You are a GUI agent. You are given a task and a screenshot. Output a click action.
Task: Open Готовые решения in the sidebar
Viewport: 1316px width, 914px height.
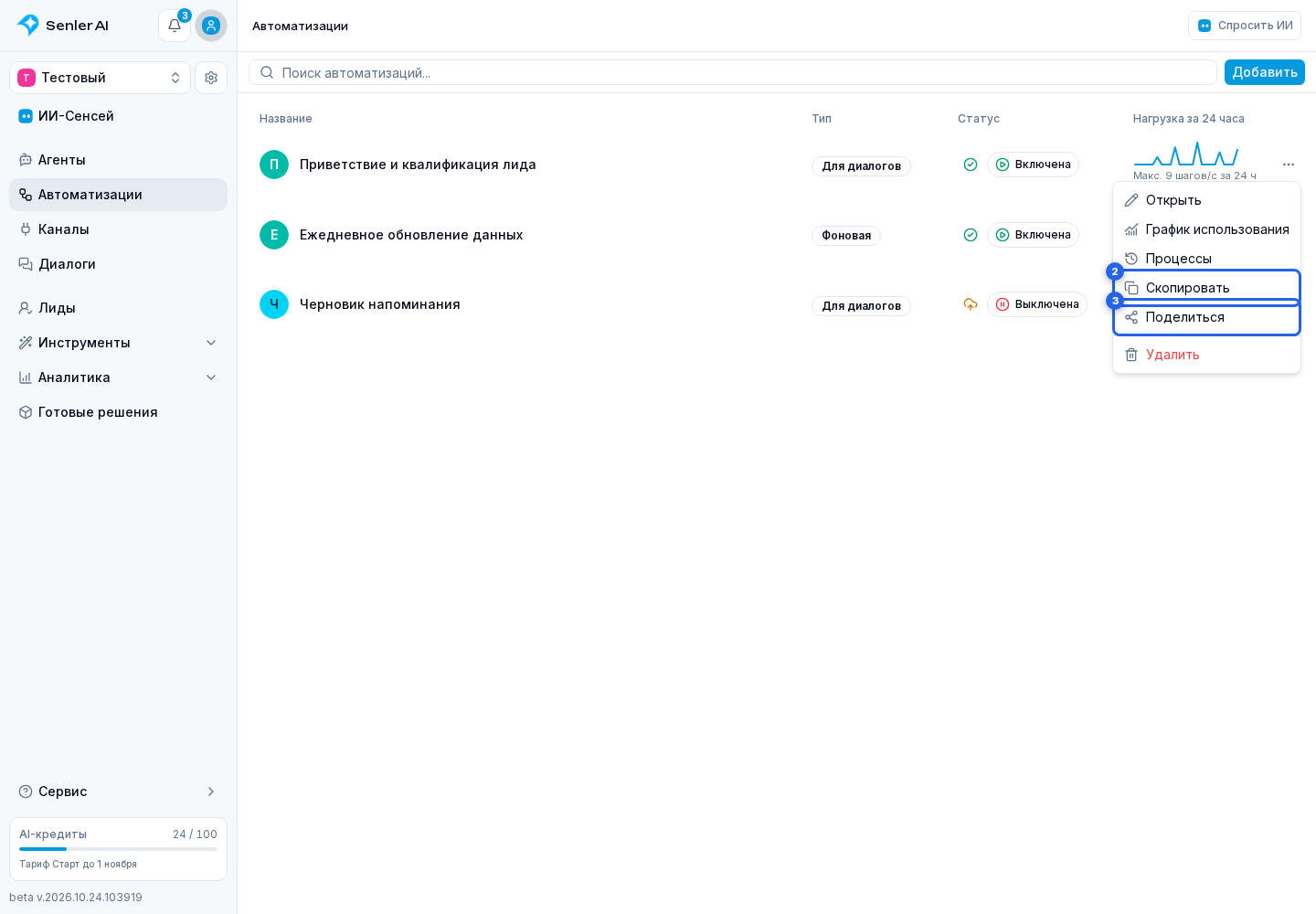[118, 412]
